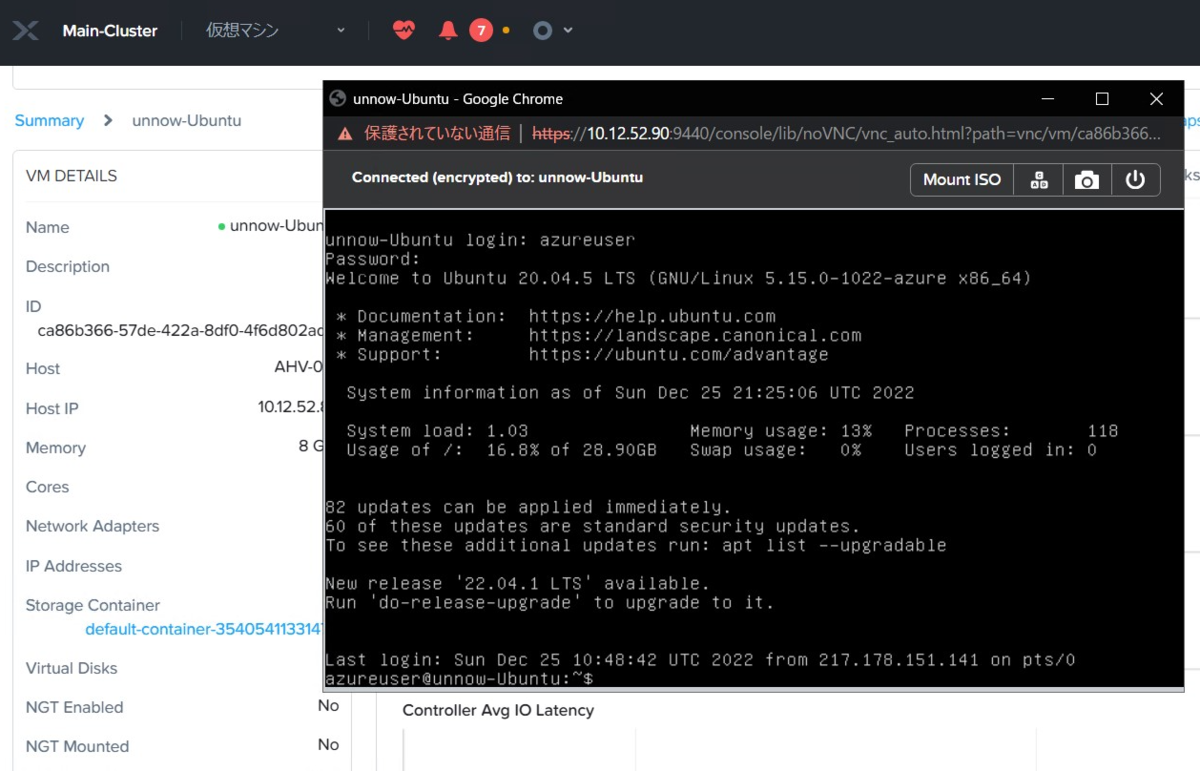Close the unnow-Ubuntu console window
The width and height of the screenshot is (1200, 771).
(1156, 98)
